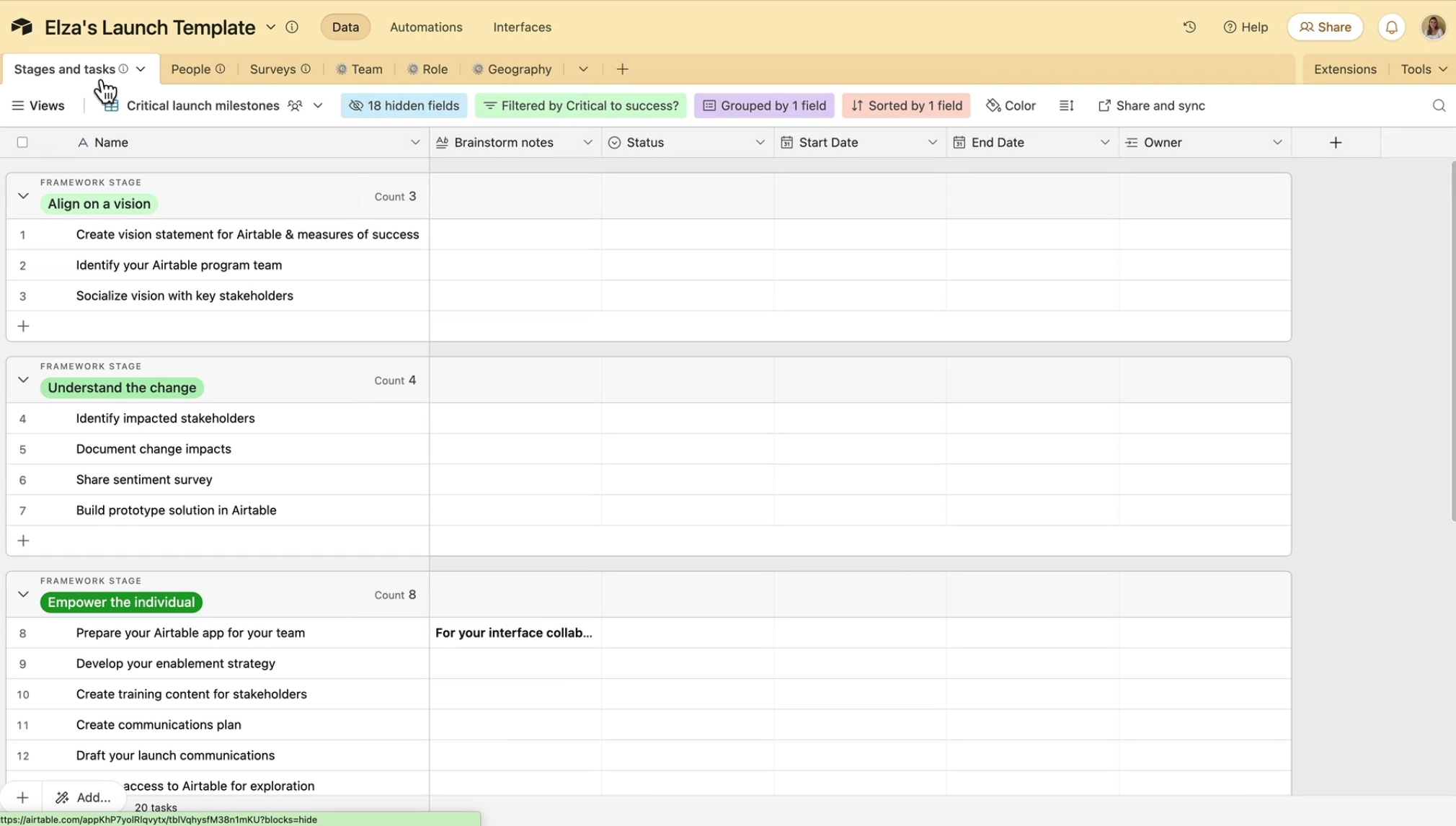Select 'Create communications plan' record

click(x=218, y=725)
